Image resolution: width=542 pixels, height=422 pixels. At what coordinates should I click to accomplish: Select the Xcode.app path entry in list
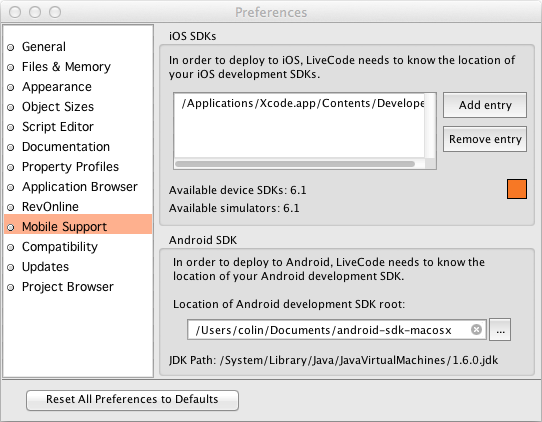(302, 103)
